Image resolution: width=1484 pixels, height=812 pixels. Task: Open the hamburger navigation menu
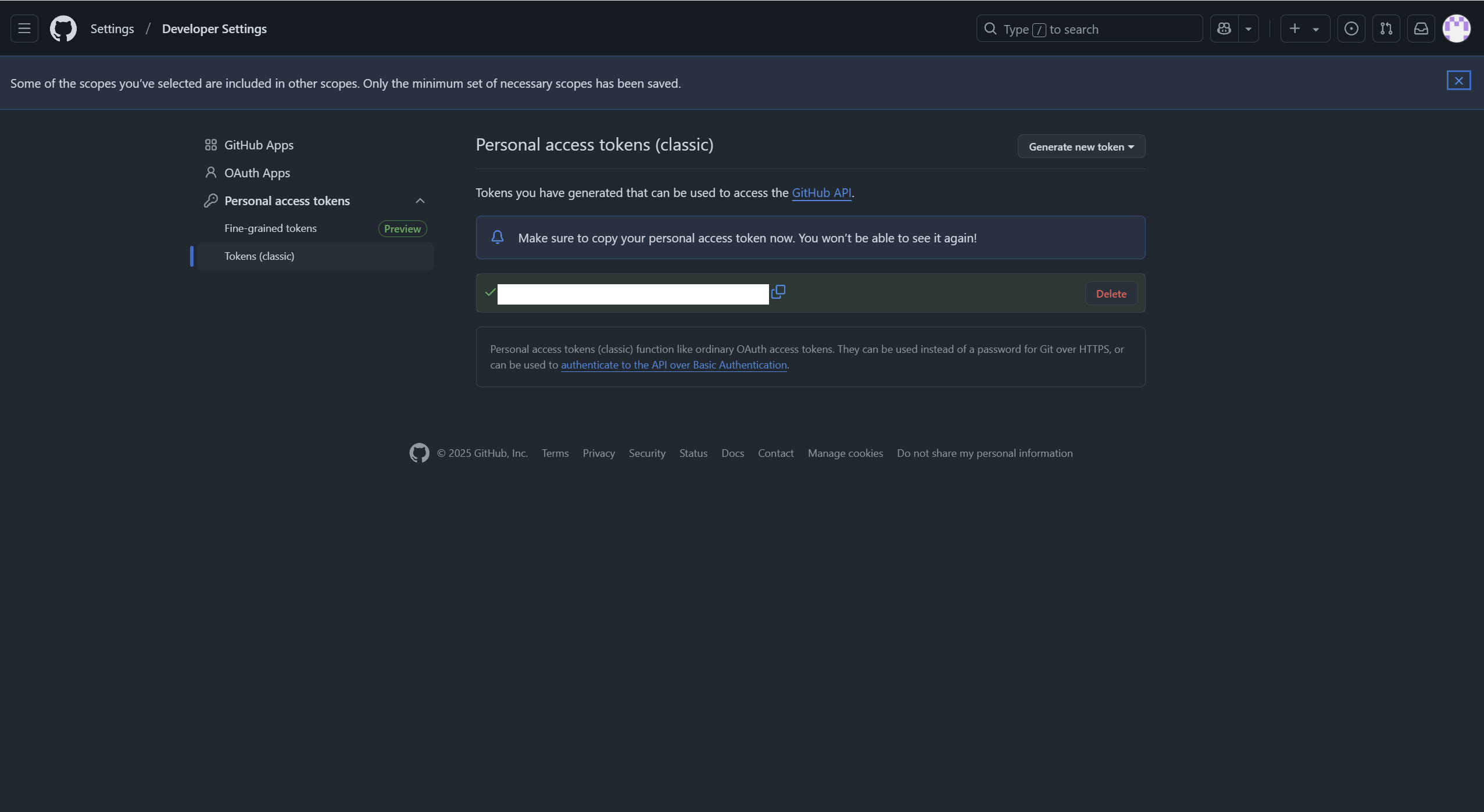tap(24, 28)
